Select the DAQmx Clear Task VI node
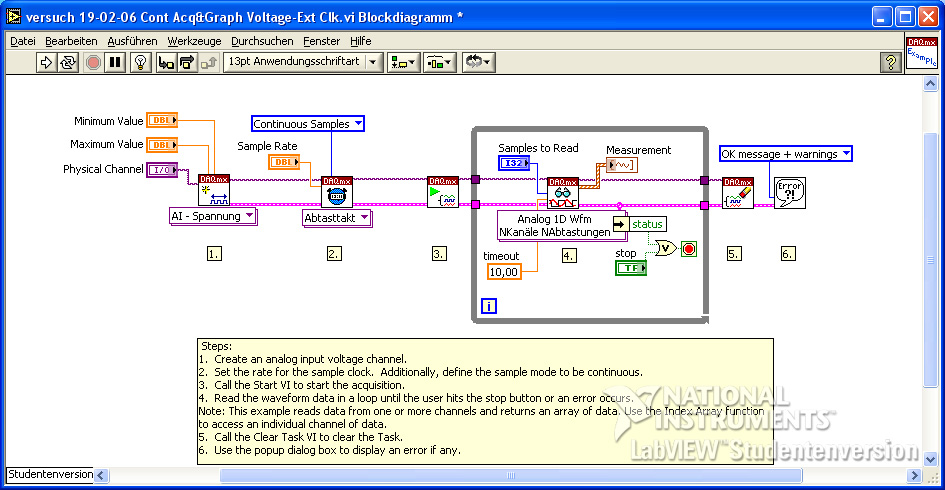The height and width of the screenshot is (490, 945). point(738,193)
